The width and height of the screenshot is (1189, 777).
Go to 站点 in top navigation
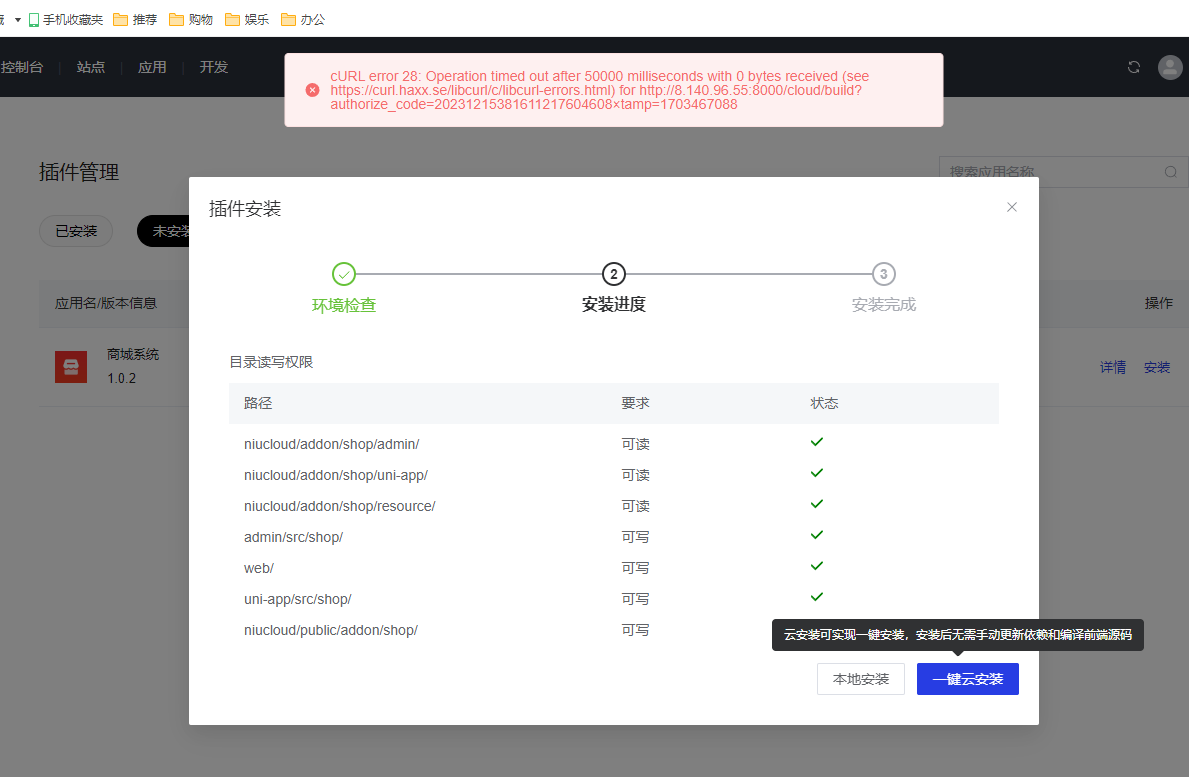[x=91, y=67]
